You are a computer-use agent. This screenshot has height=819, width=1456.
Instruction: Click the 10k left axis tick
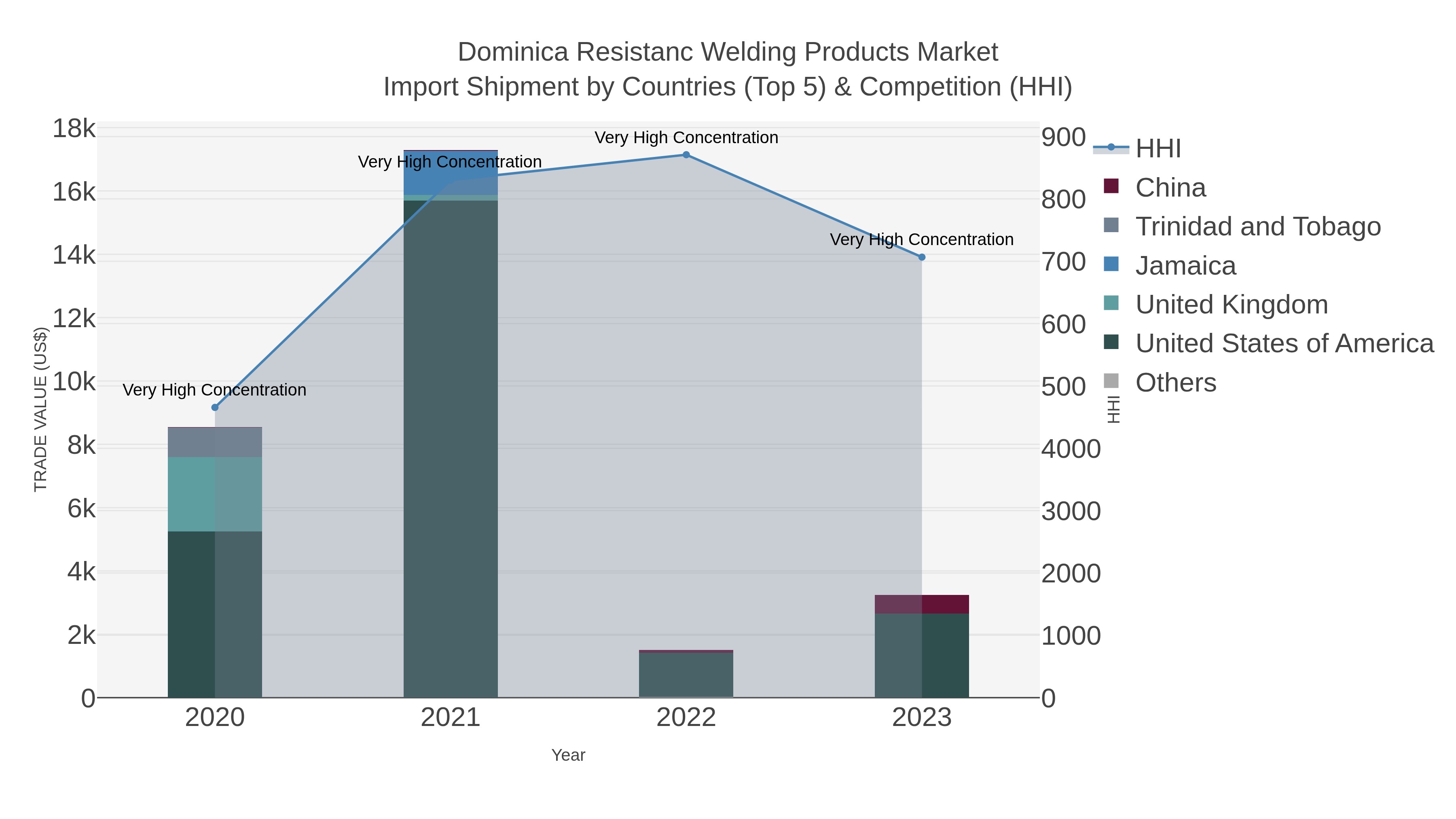click(74, 382)
